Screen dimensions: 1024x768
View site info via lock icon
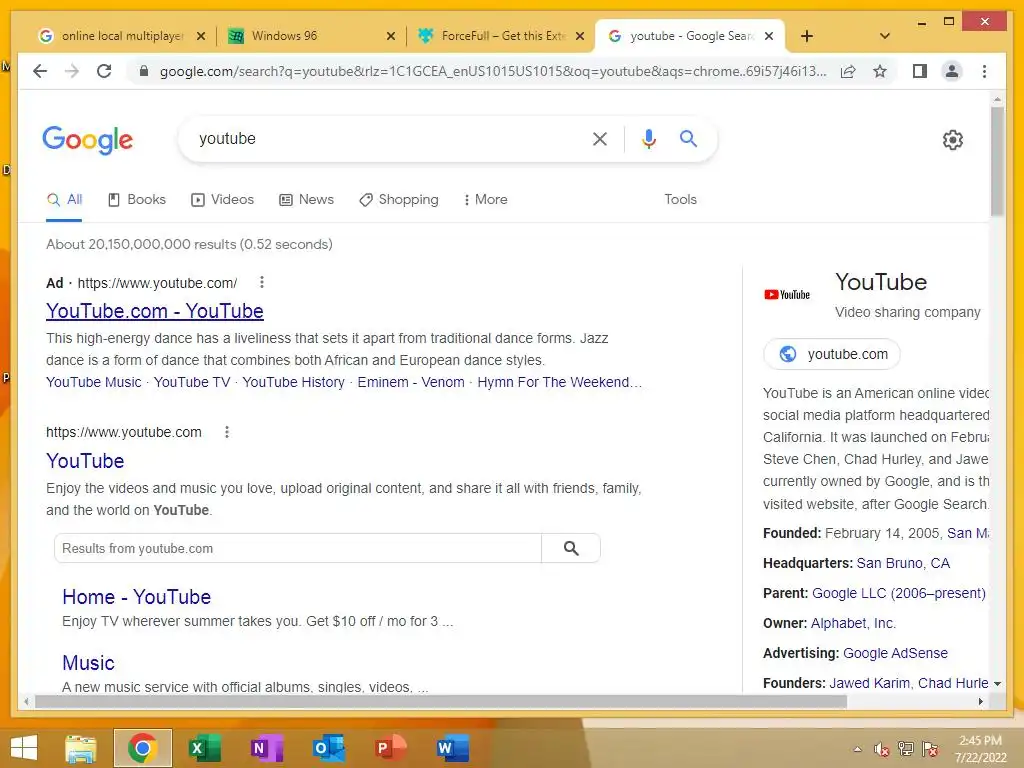coord(144,71)
